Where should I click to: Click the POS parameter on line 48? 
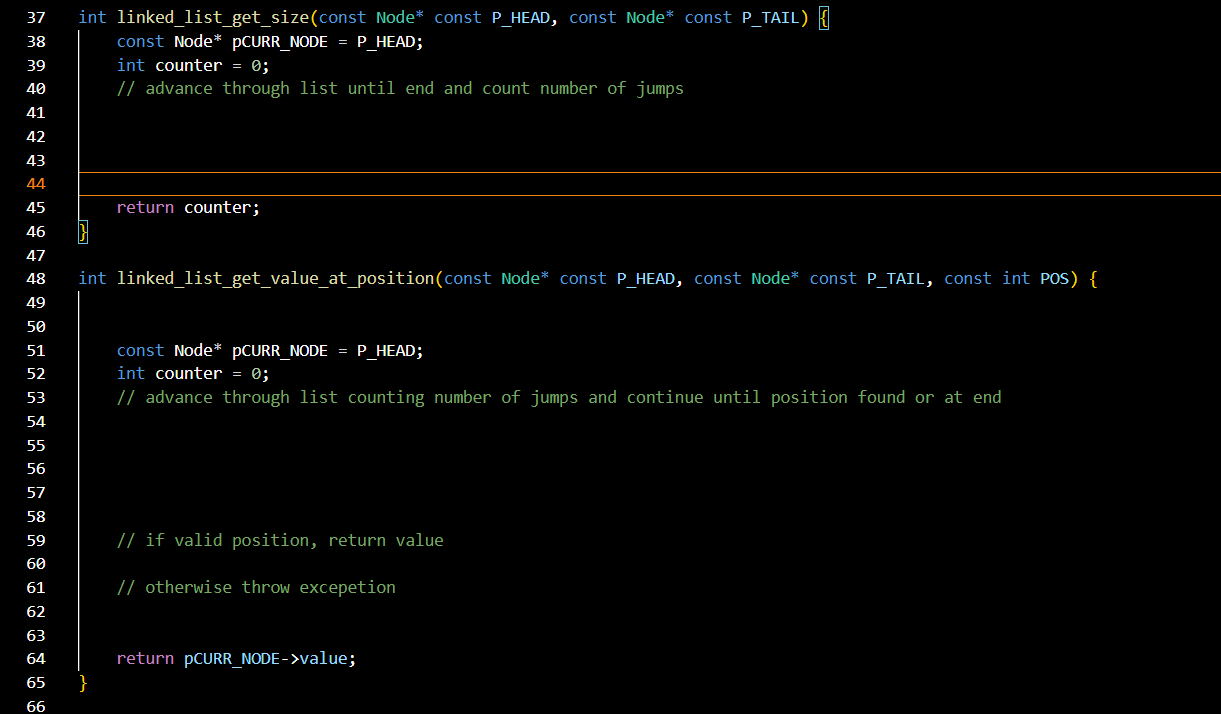tap(1054, 278)
